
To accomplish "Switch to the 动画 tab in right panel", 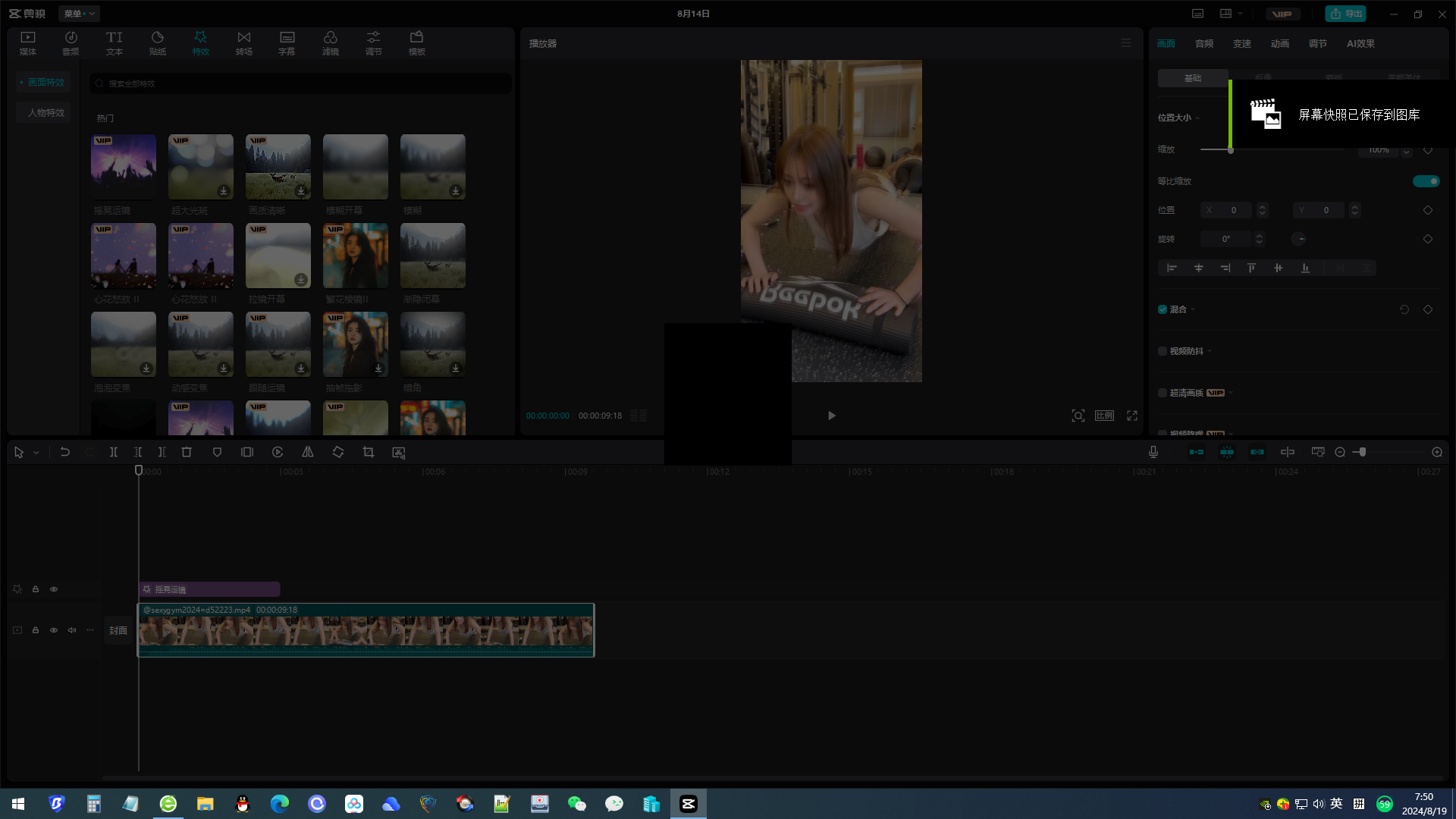I will click(1280, 43).
